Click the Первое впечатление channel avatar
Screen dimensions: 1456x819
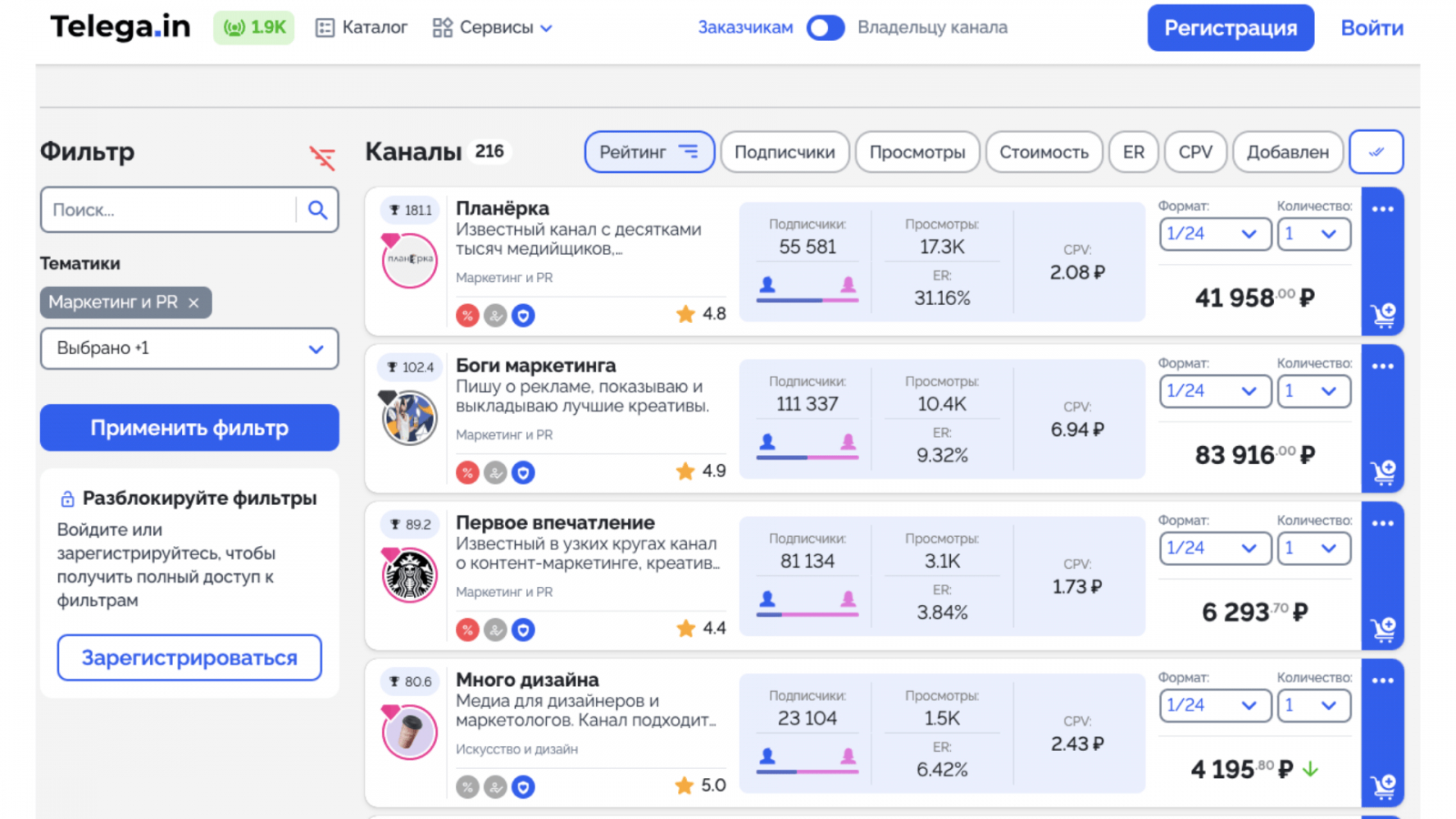409,575
